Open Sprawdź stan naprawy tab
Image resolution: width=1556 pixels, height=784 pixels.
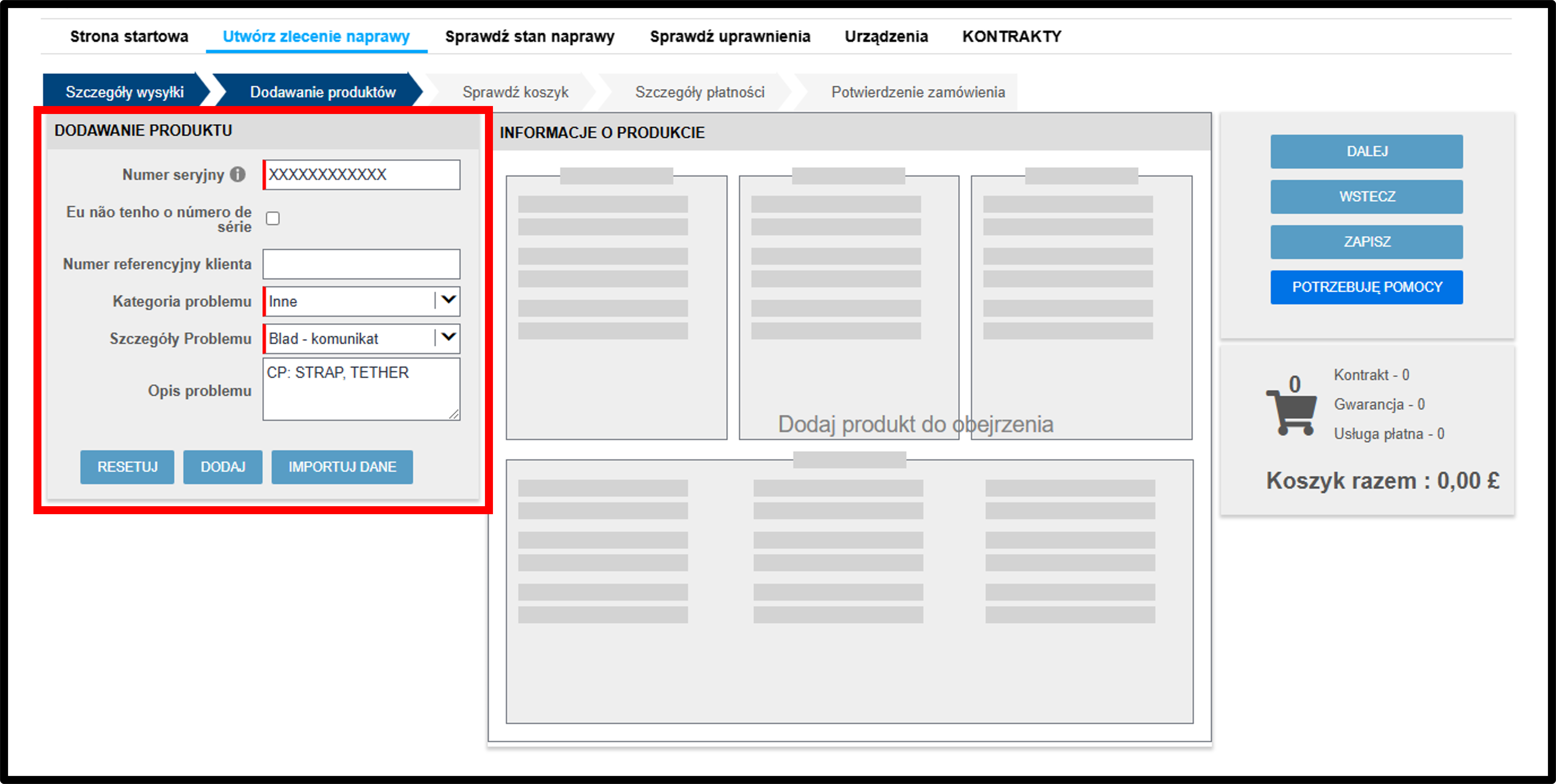(x=530, y=37)
